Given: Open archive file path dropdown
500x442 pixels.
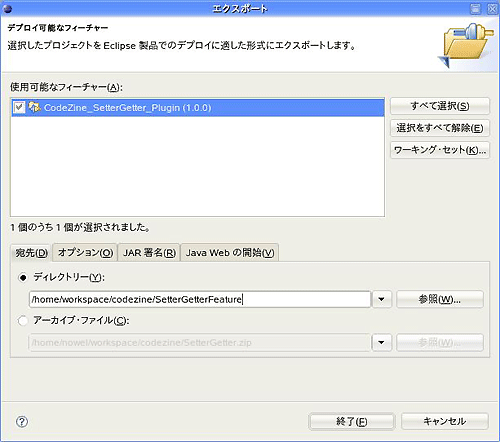Looking at the screenshot, I should 381,342.
